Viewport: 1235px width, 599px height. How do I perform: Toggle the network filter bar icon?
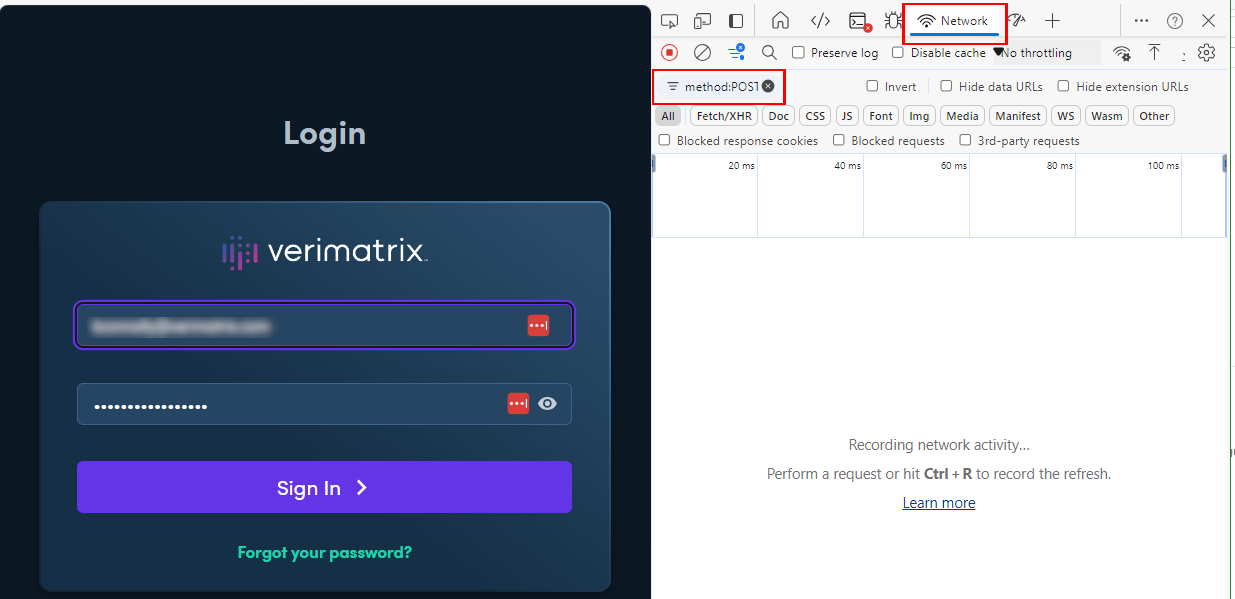pos(736,51)
